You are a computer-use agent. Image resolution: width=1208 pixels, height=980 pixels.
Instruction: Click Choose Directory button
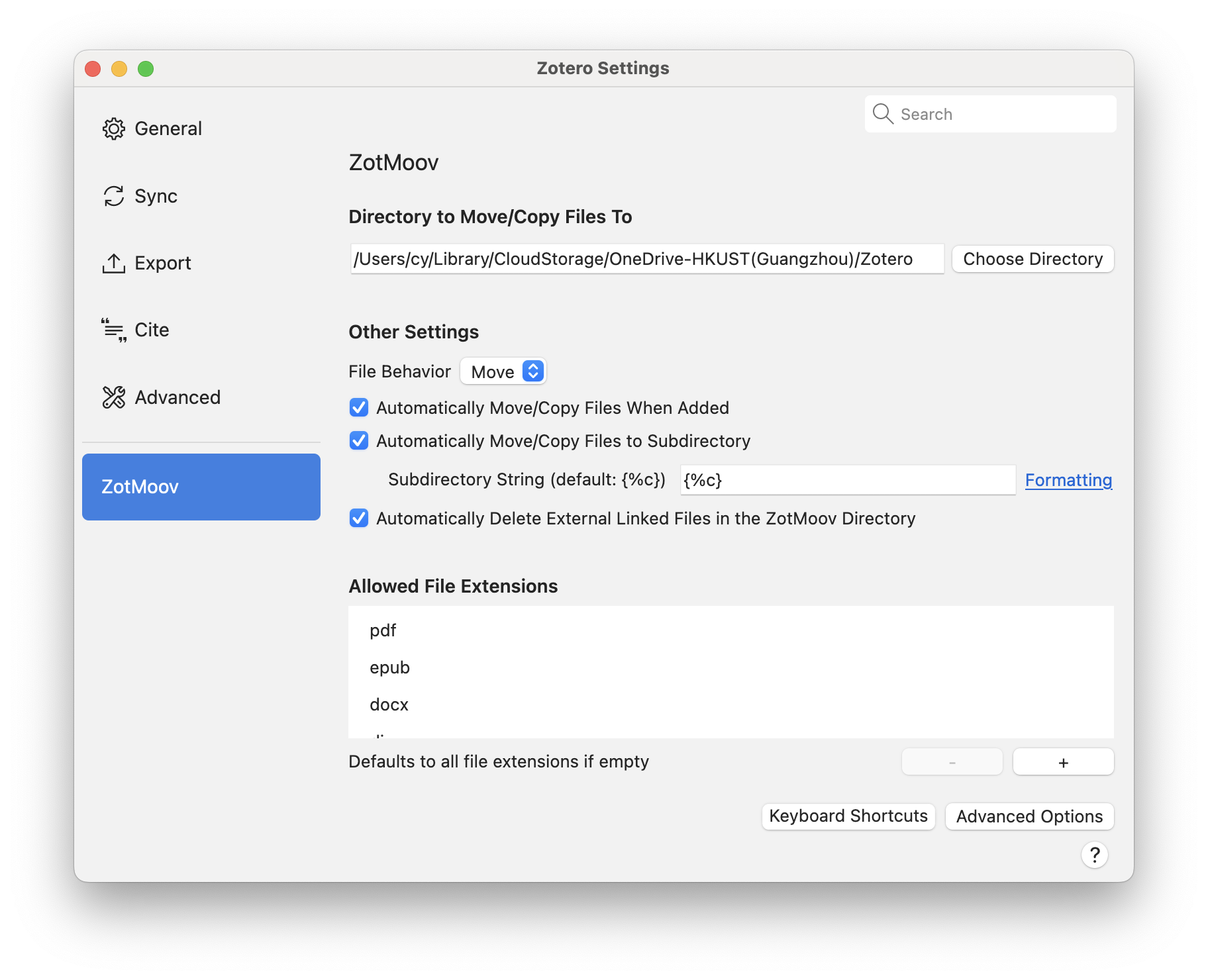coord(1032,259)
